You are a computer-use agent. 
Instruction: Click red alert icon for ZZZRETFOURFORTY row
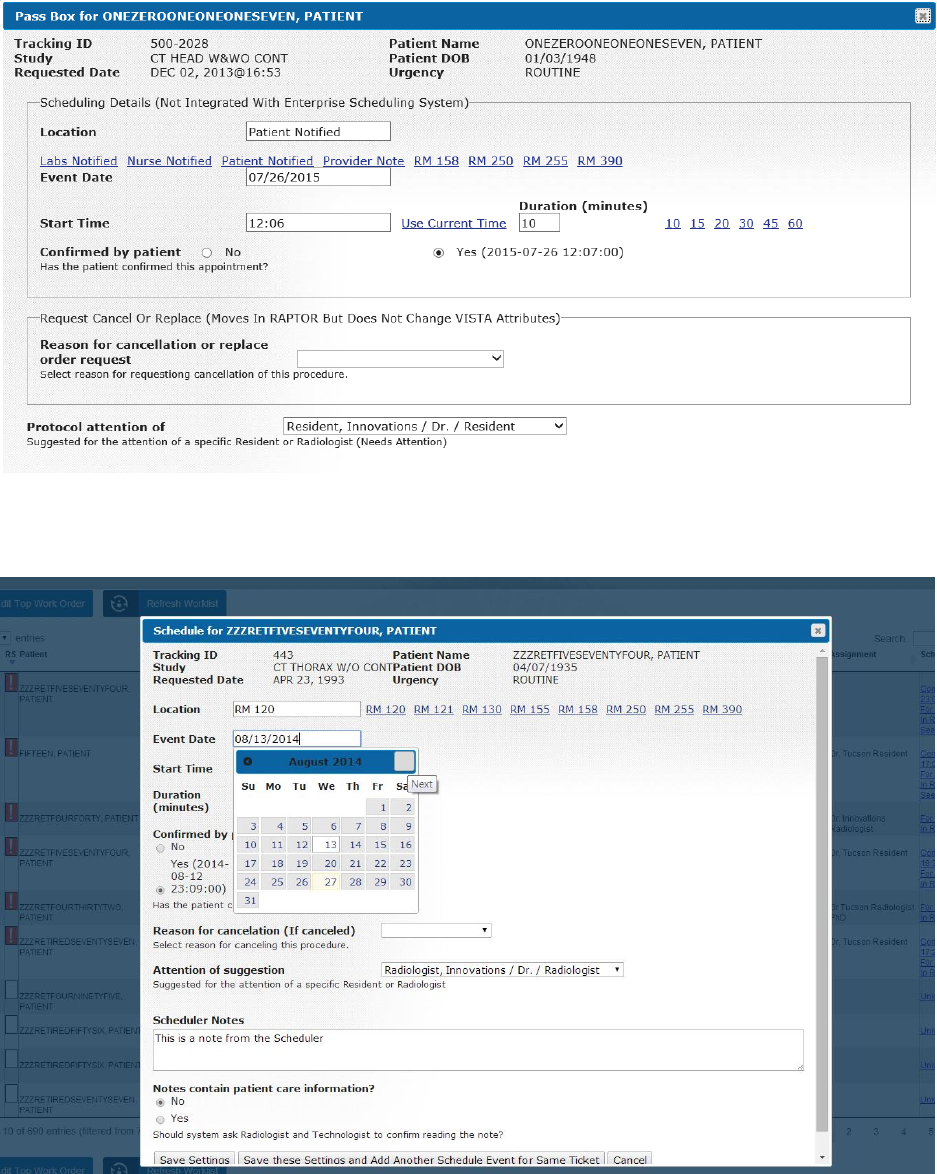[11, 812]
